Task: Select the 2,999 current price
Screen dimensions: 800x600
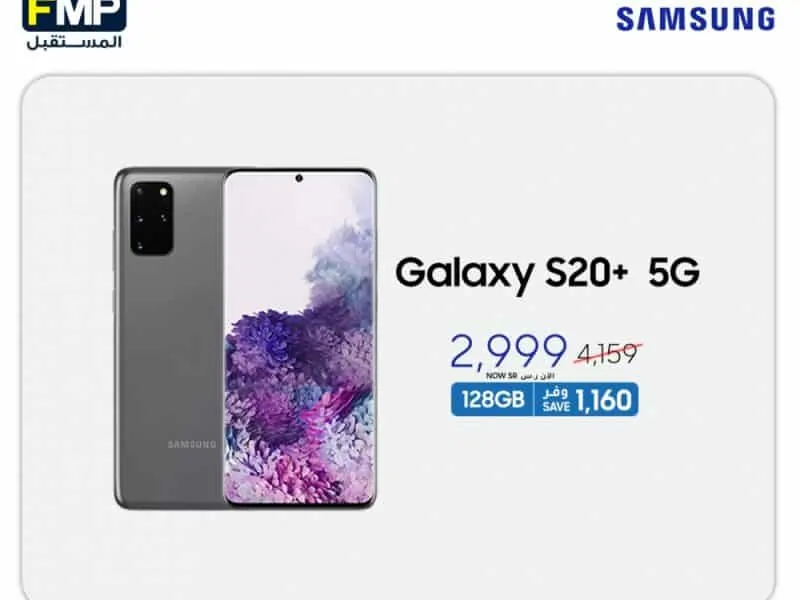Action: point(508,351)
